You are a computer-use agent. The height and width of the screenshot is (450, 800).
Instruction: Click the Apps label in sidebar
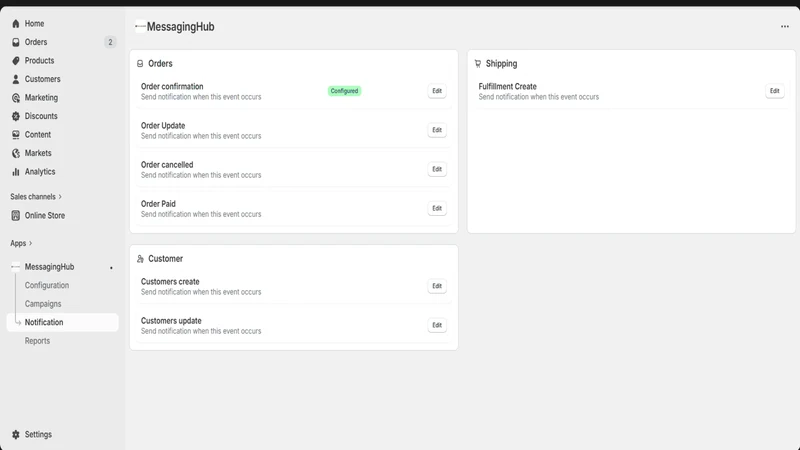[x=18, y=243]
